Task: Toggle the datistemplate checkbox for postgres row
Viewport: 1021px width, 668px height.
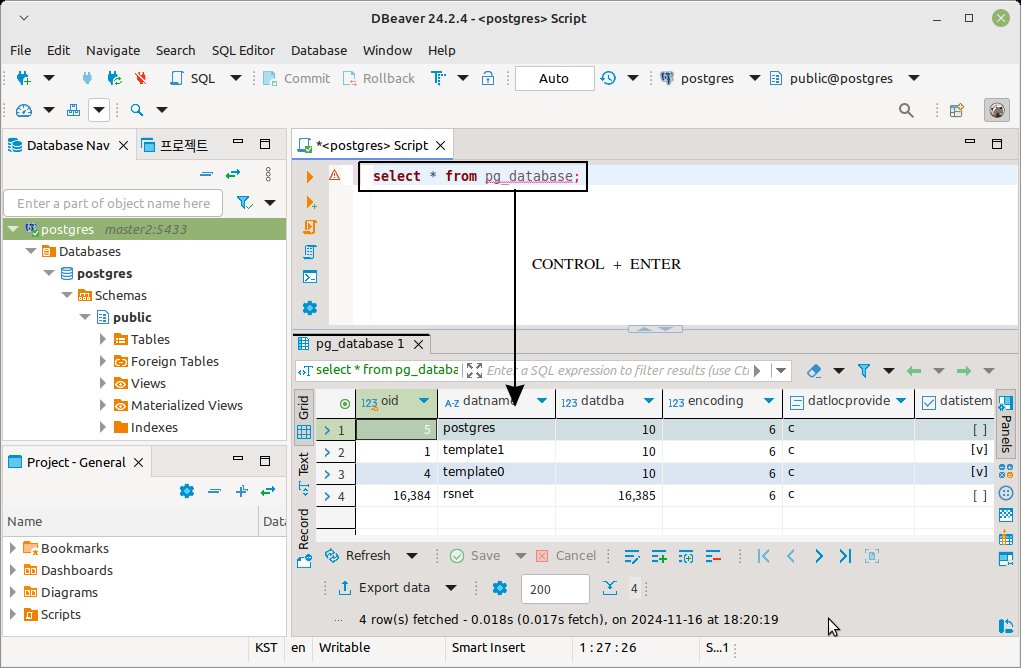Action: point(978,428)
